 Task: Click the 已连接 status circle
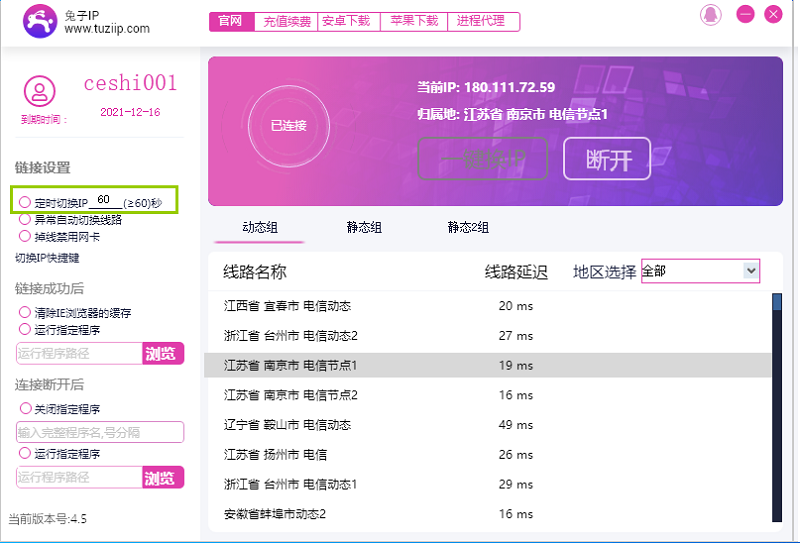pos(288,126)
